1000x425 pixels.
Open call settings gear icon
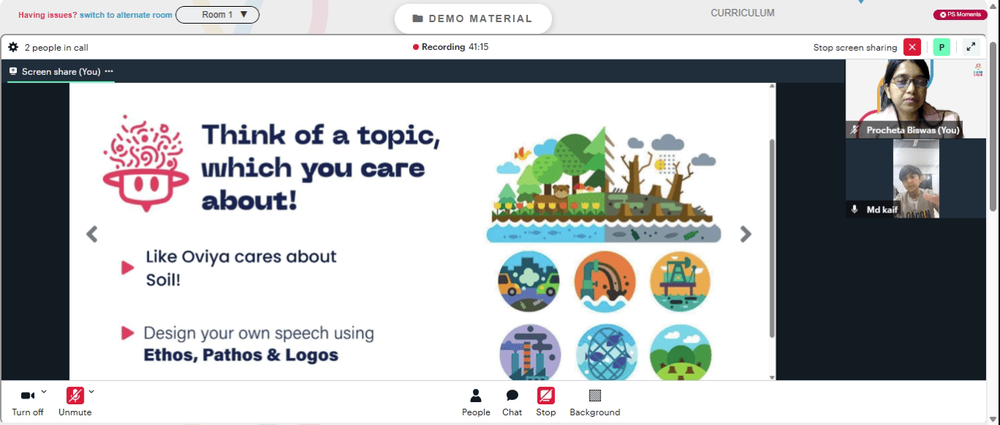[x=13, y=47]
